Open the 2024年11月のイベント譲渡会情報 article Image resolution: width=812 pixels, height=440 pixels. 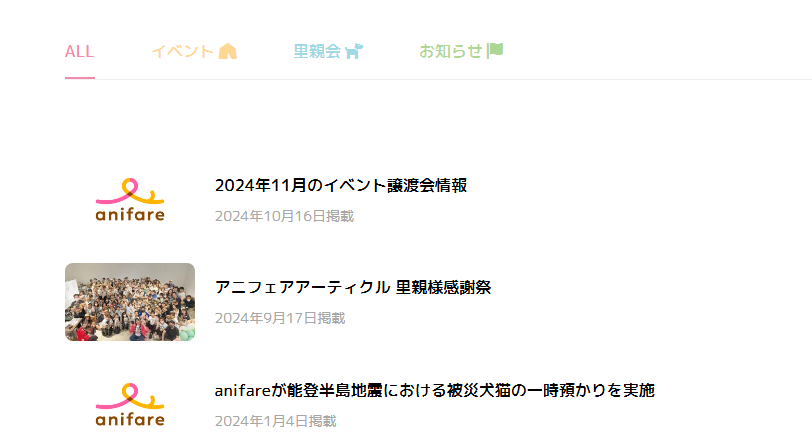coord(341,185)
